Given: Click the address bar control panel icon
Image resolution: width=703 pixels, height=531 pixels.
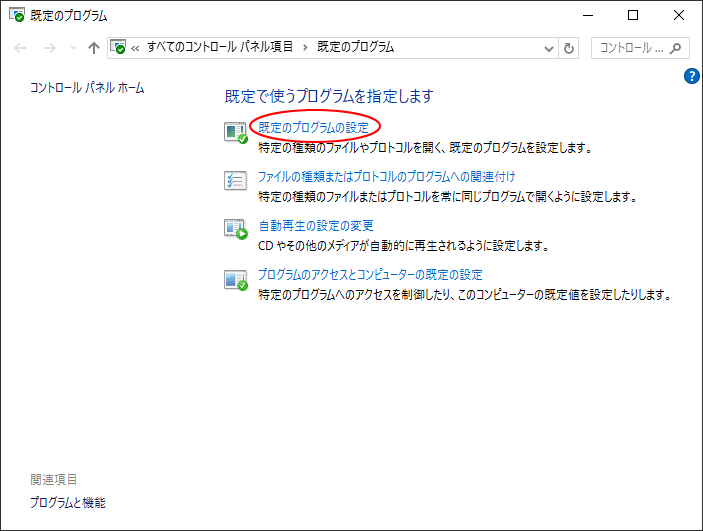Looking at the screenshot, I should [118, 47].
